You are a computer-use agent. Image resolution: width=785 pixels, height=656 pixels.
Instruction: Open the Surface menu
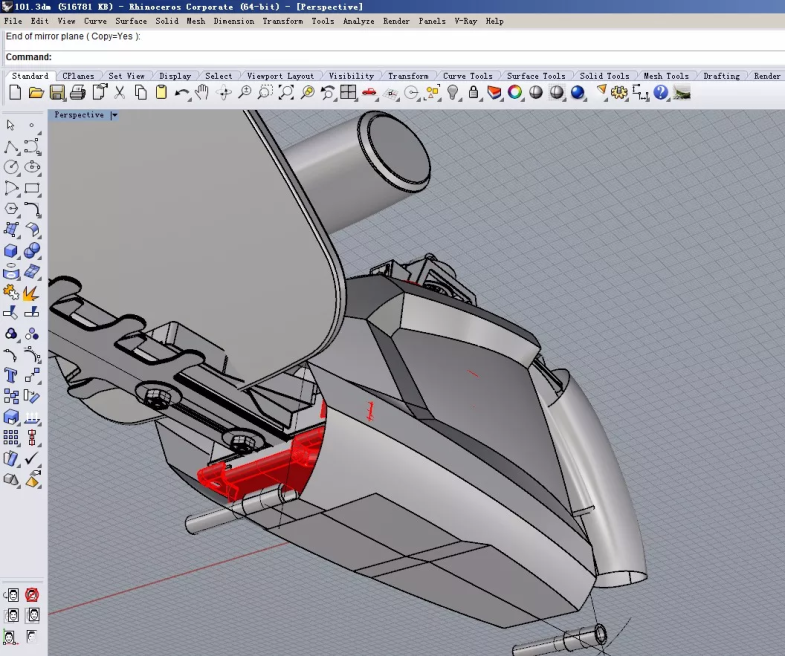coord(131,21)
